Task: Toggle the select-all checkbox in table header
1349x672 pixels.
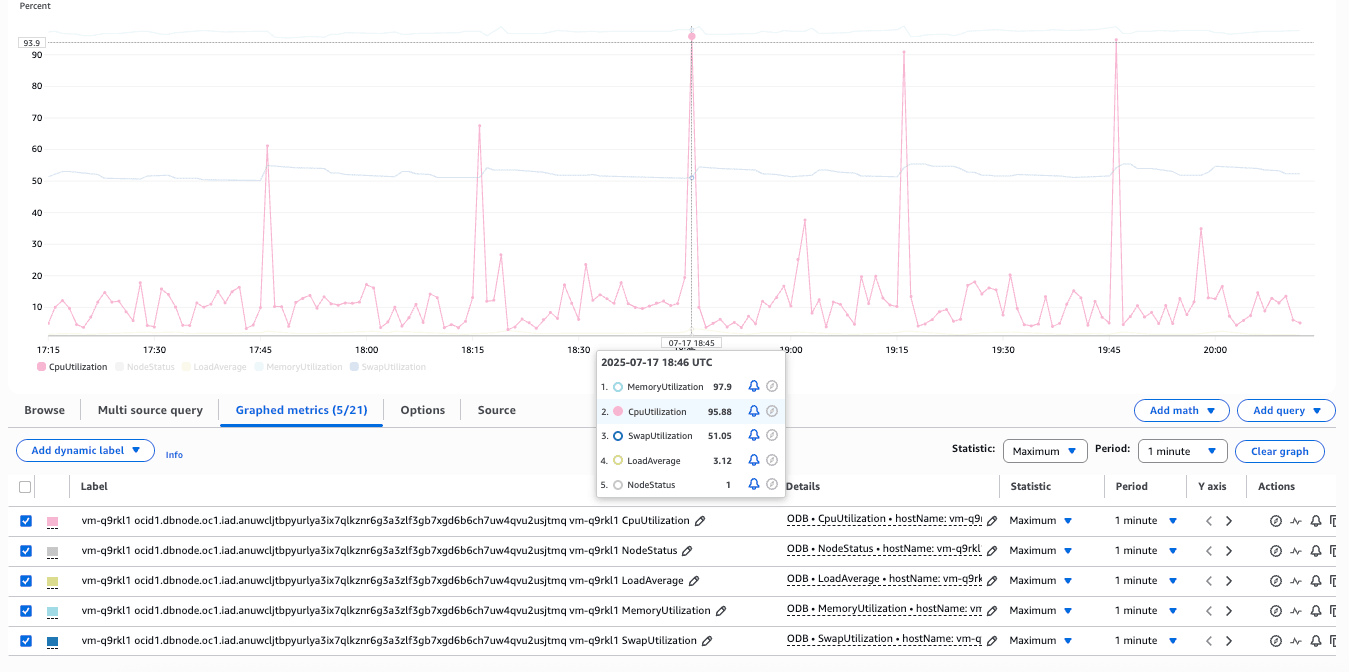Action: click(x=23, y=486)
